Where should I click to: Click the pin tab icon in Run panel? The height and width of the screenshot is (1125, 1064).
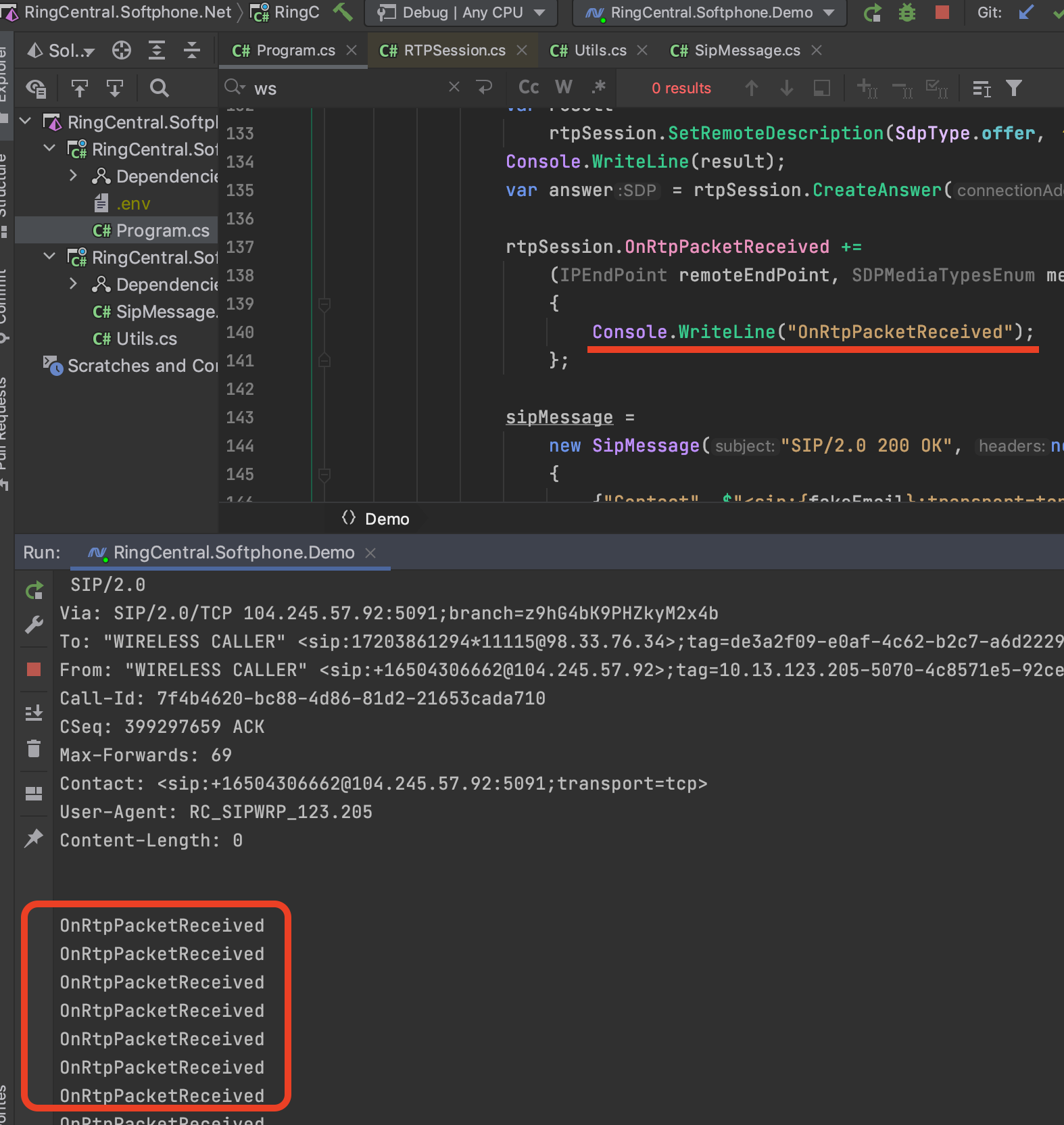[34, 838]
